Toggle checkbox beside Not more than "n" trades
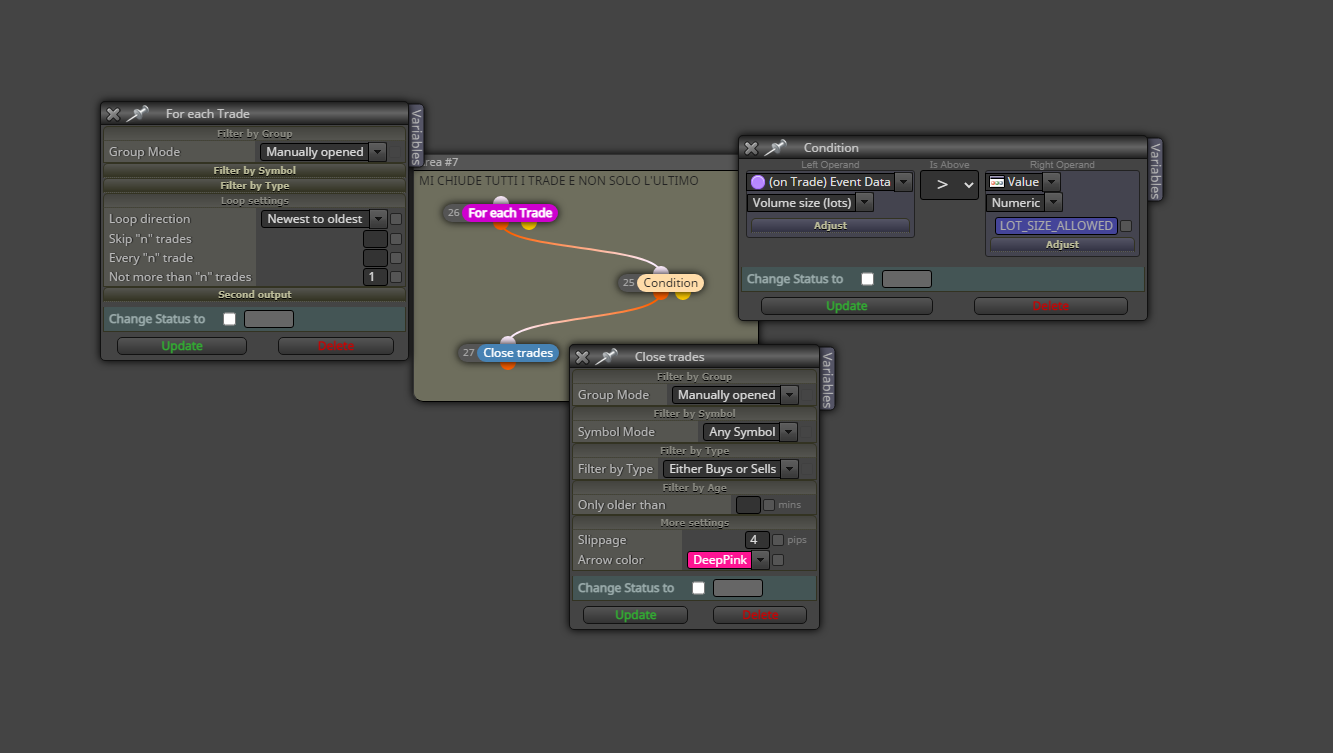 tap(396, 277)
